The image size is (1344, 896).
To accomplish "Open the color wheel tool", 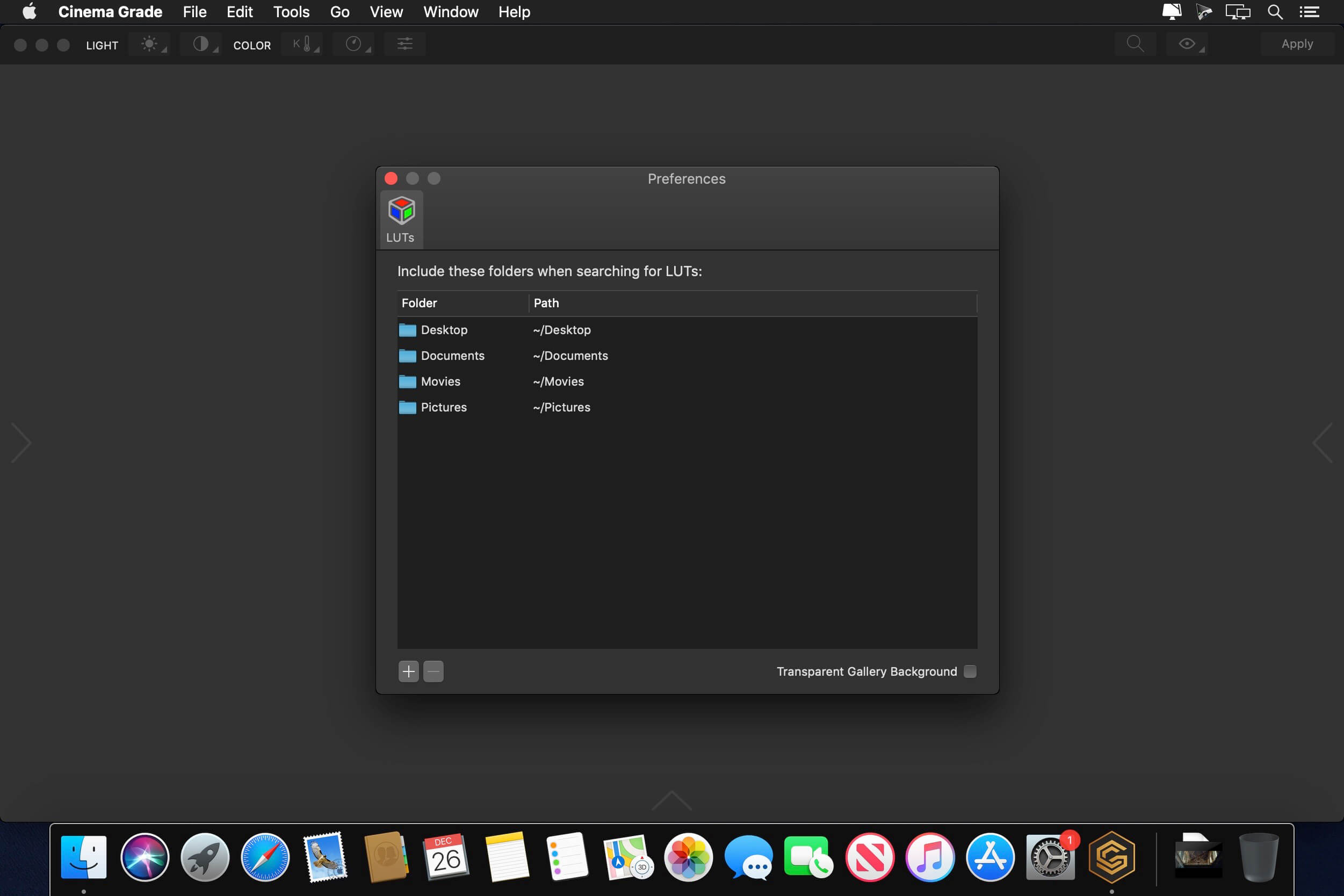I will 353,44.
